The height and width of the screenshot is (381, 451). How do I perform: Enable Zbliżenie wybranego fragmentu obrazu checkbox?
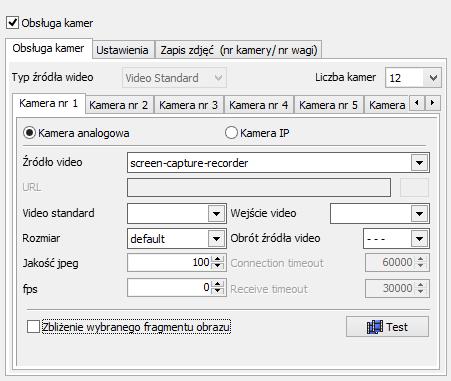33,327
